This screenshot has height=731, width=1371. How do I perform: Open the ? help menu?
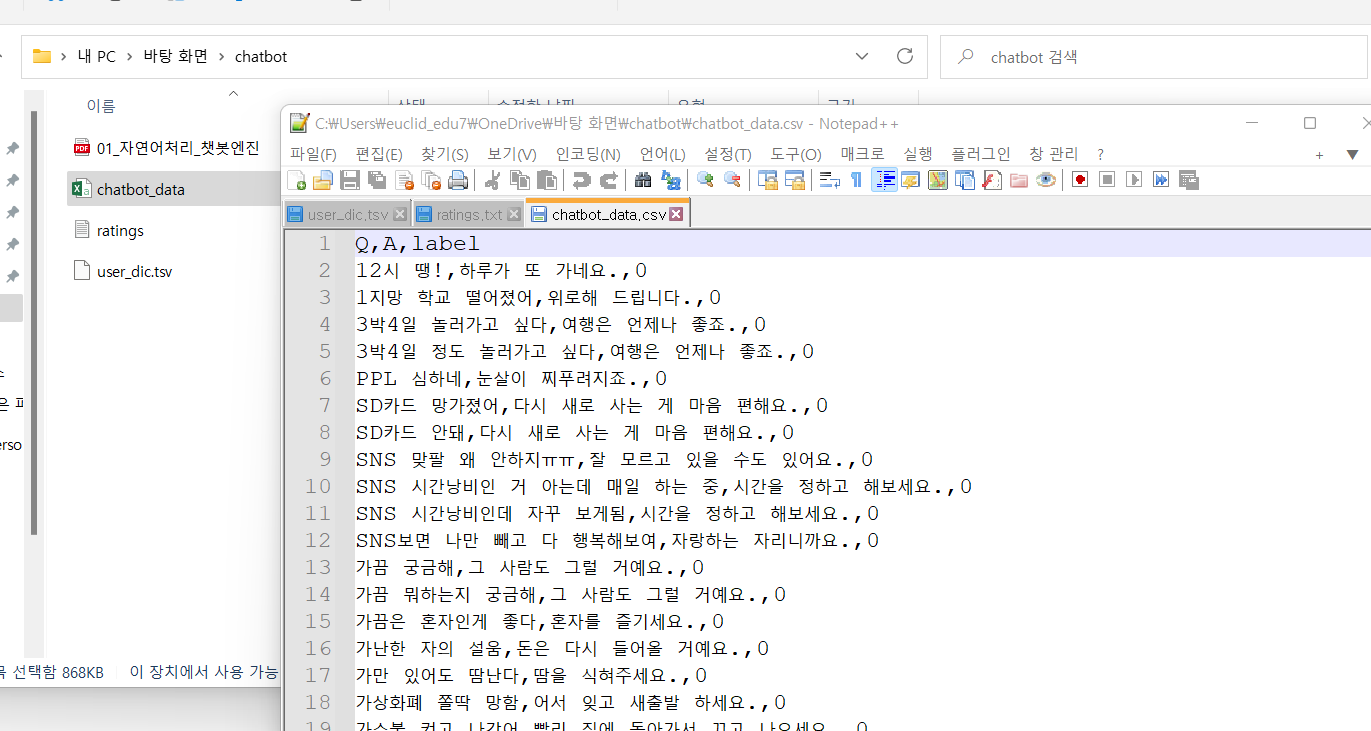[1100, 154]
